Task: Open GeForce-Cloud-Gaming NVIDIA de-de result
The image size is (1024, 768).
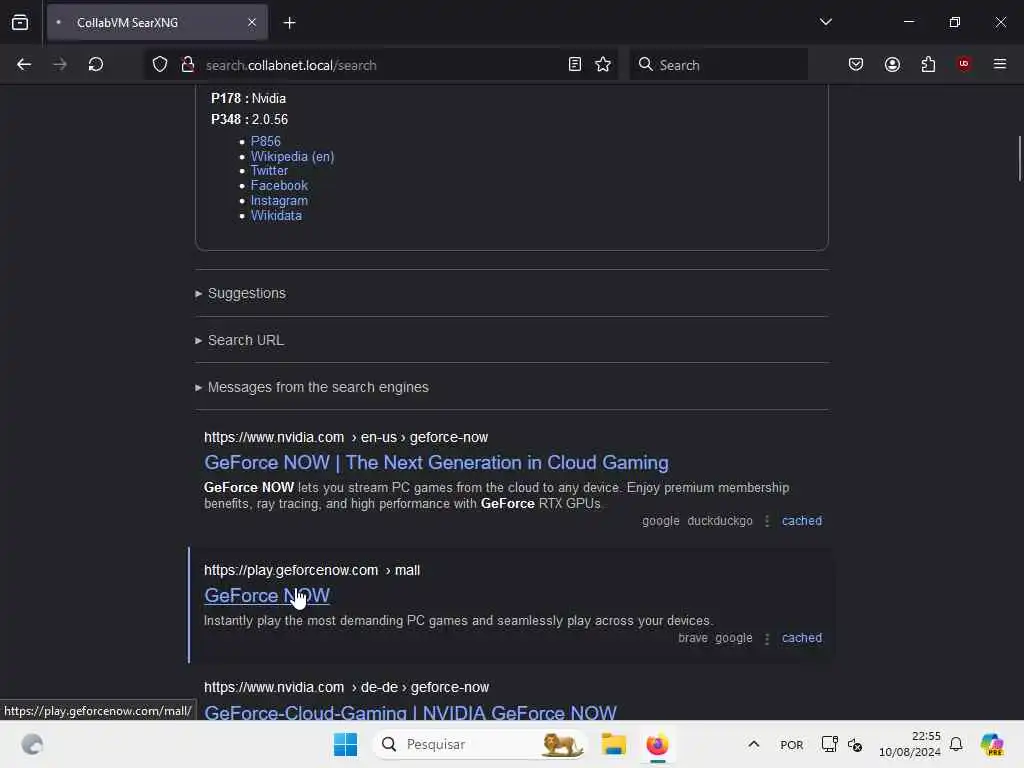Action: [410, 711]
